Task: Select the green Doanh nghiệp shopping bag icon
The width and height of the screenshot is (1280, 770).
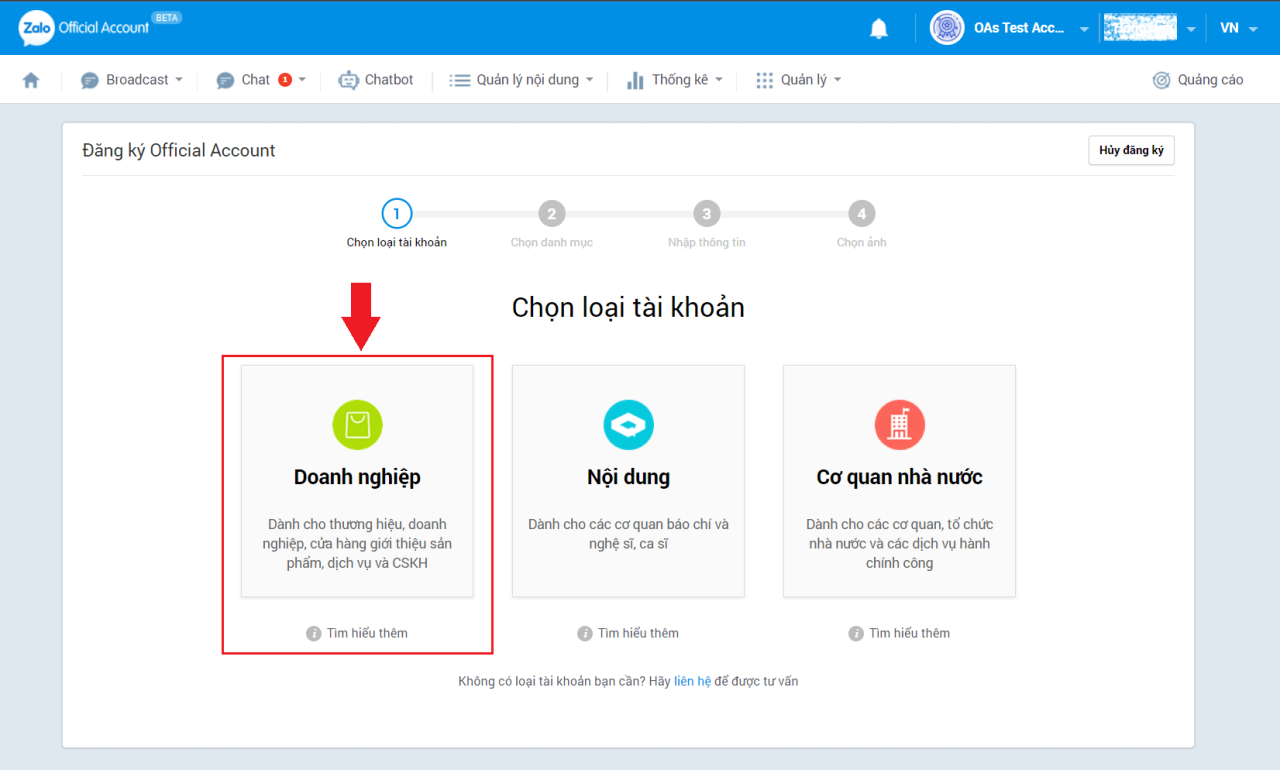Action: (x=357, y=425)
